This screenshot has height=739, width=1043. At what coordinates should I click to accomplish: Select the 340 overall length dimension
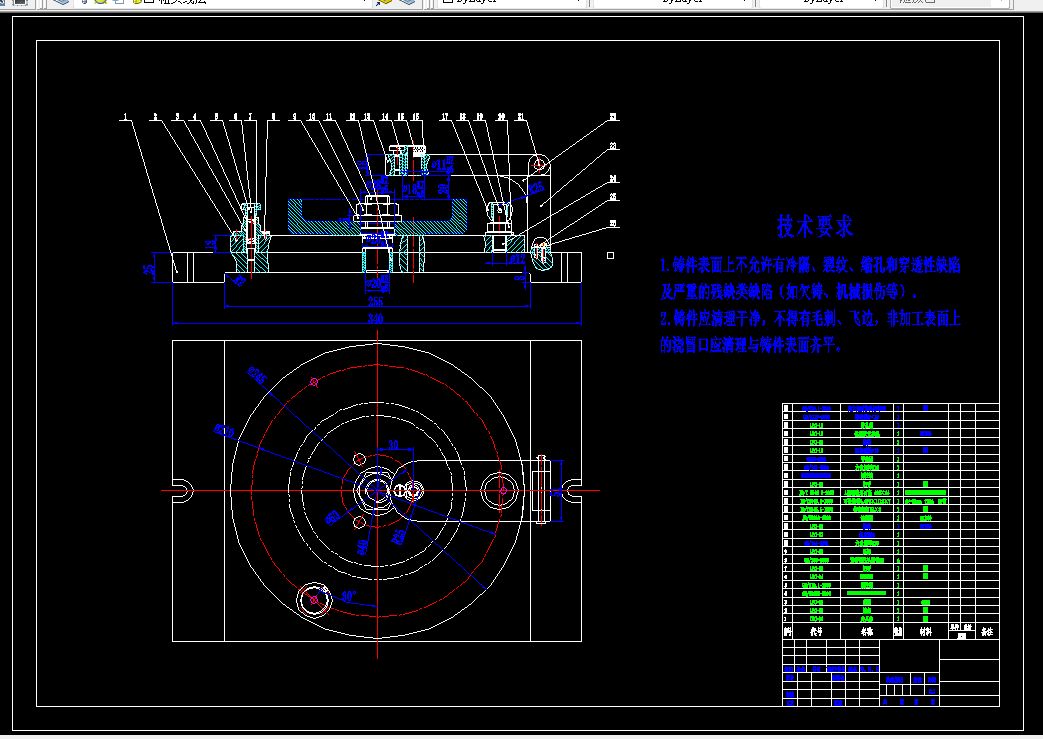[x=376, y=319]
